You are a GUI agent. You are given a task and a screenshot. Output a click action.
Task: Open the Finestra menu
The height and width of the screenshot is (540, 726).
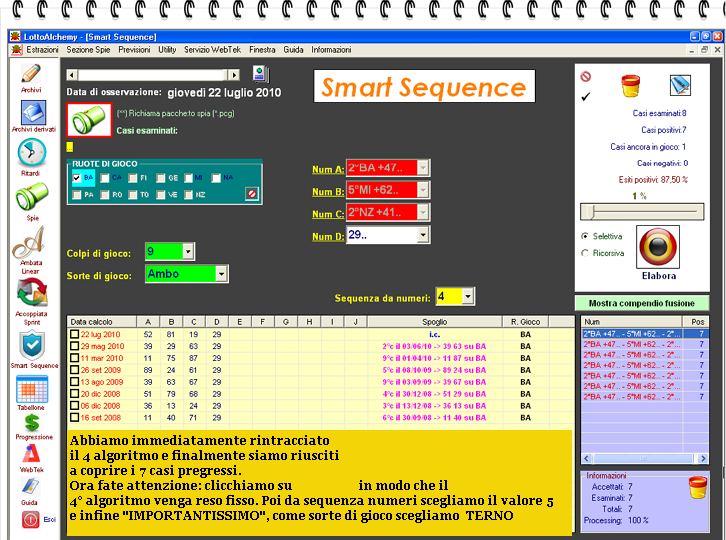coord(262,50)
